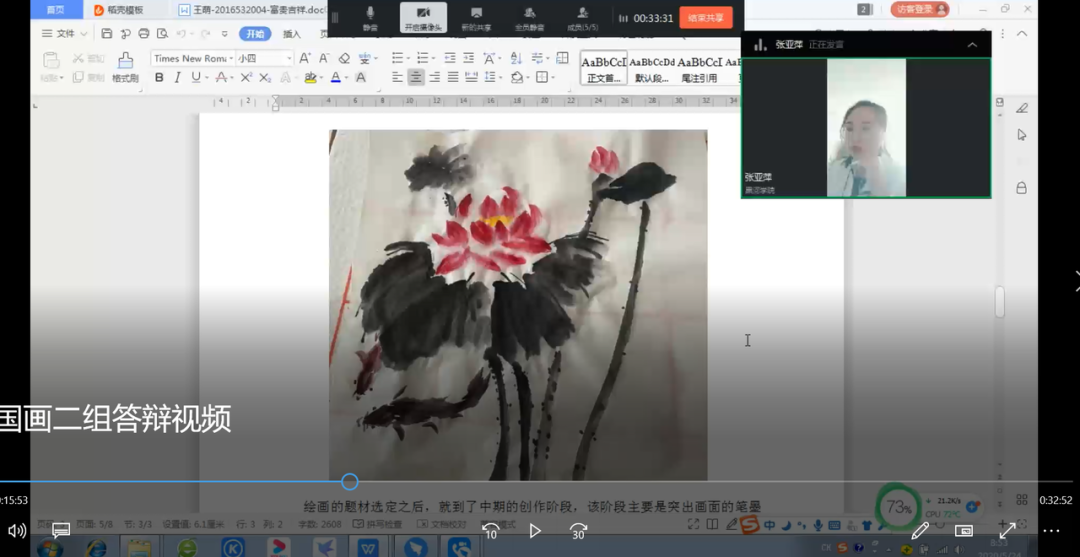Collapse the 张亚萍 video panel with chevron

[x=972, y=45]
